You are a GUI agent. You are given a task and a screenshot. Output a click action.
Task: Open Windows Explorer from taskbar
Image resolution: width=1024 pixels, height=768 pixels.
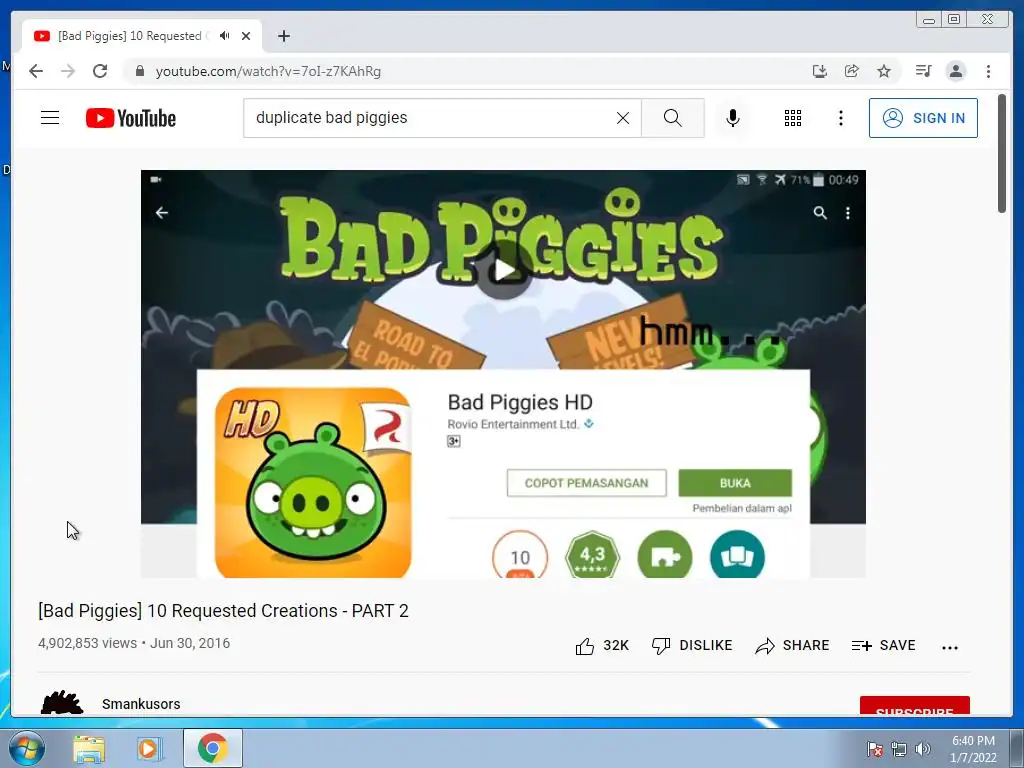click(88, 749)
